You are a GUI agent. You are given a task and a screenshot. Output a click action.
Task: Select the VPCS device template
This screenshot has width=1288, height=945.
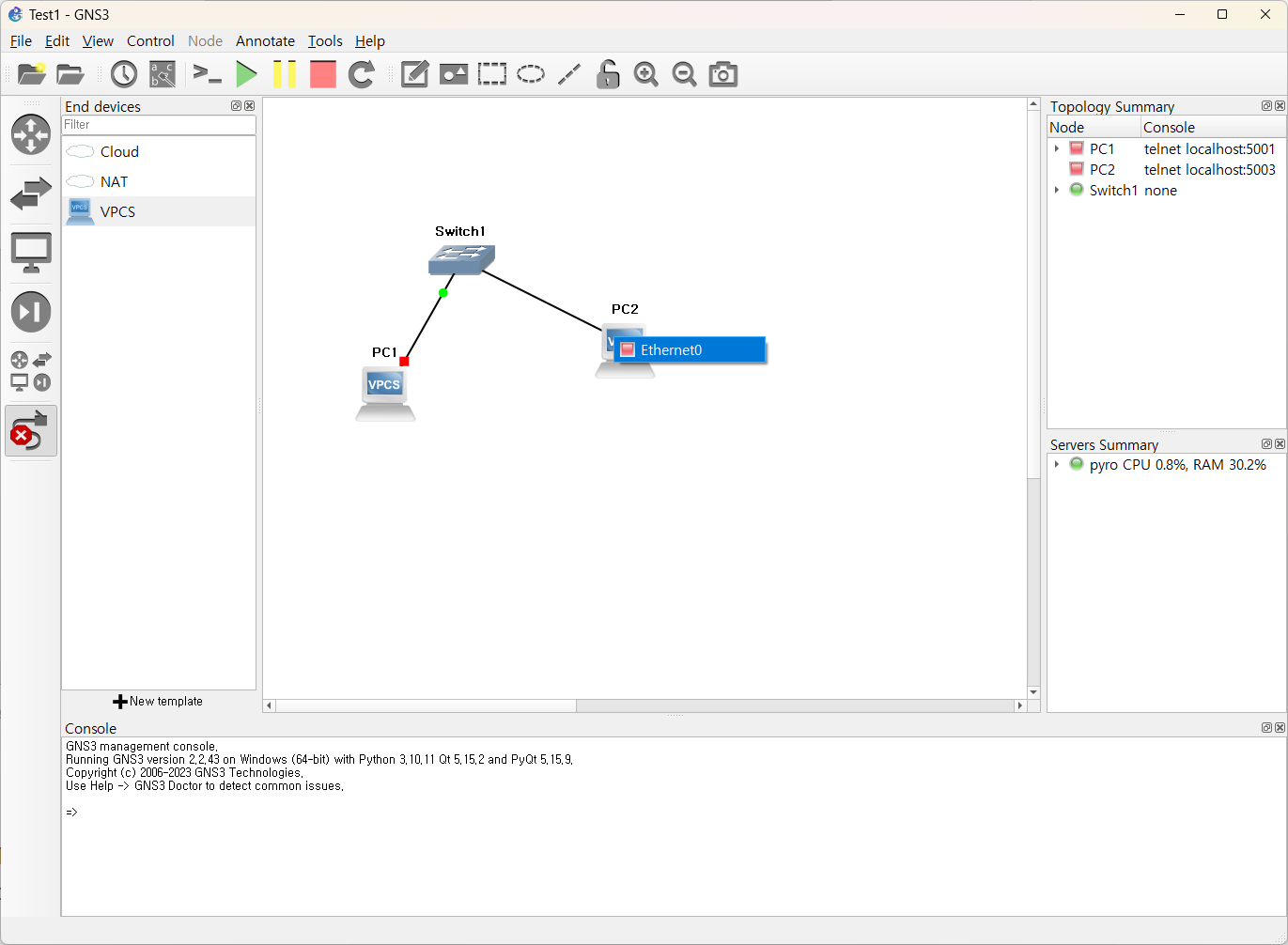[x=159, y=211]
